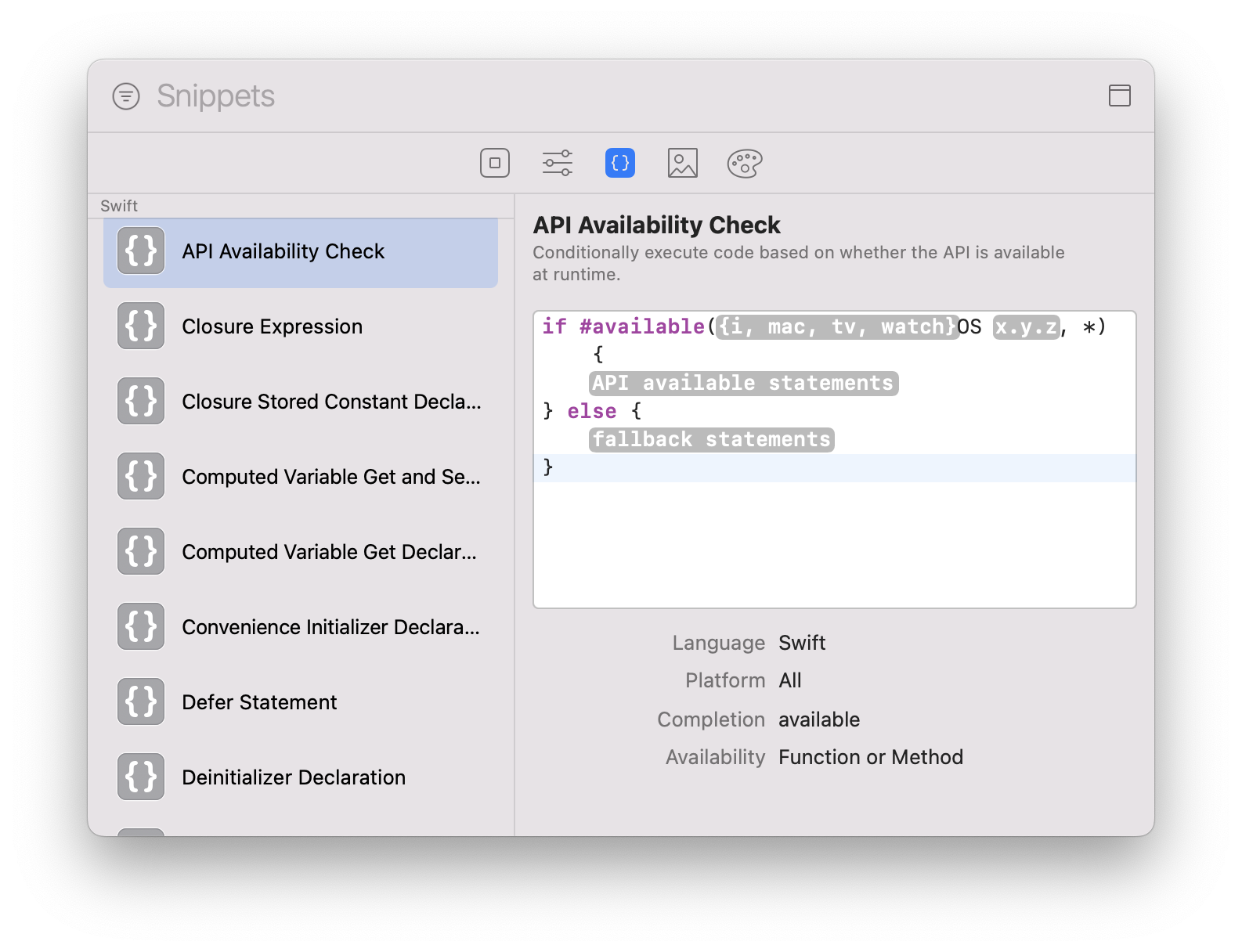Click braces icon beside Closure Stored Constant
The width and height of the screenshot is (1242, 952).
(141, 401)
